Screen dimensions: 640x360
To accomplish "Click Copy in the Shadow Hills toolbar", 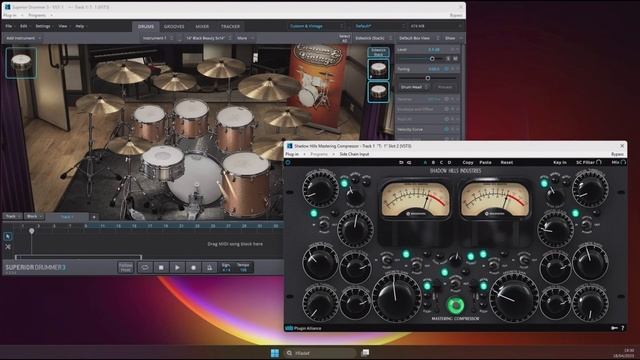I will coord(468,162).
